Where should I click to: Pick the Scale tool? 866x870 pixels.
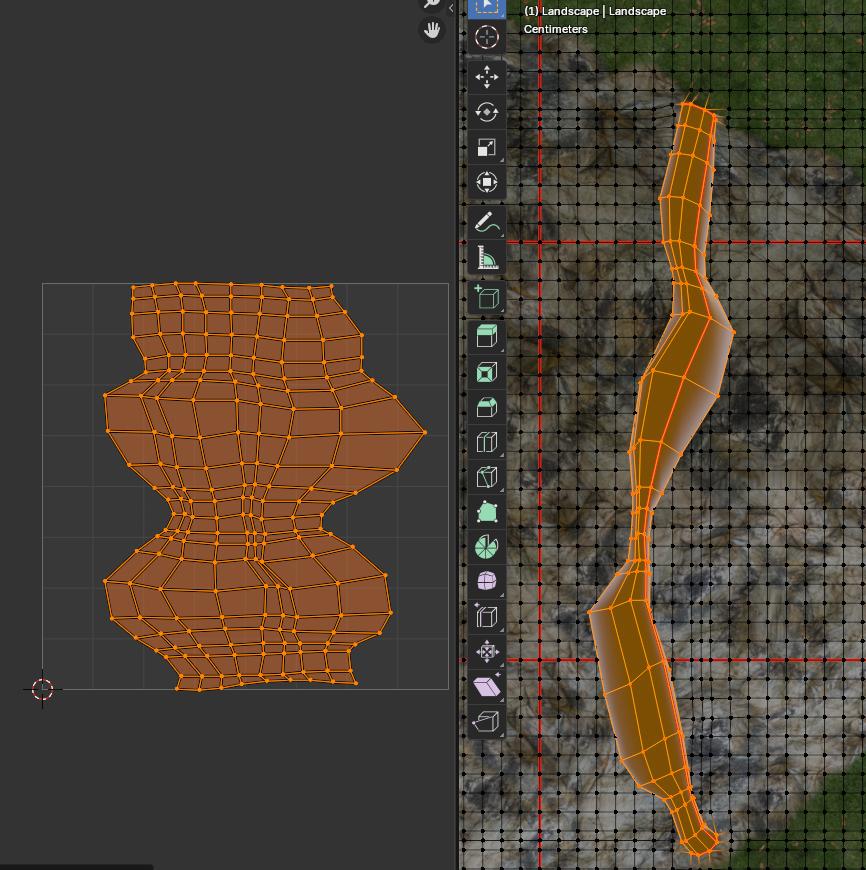click(487, 147)
